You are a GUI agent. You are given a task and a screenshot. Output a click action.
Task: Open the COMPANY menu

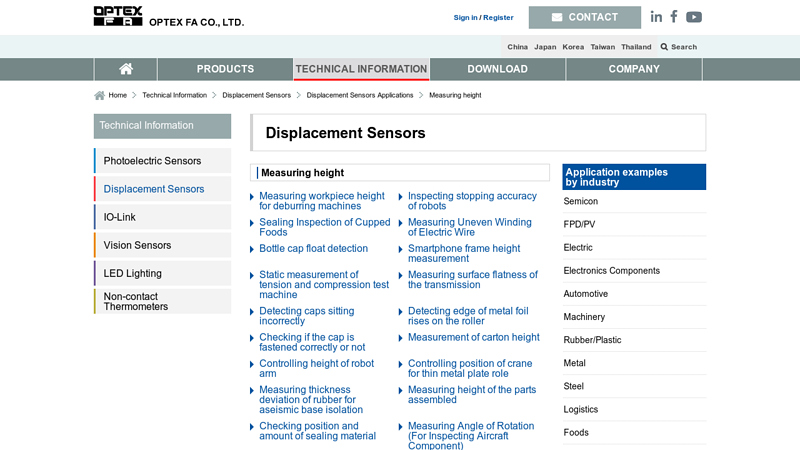(634, 69)
